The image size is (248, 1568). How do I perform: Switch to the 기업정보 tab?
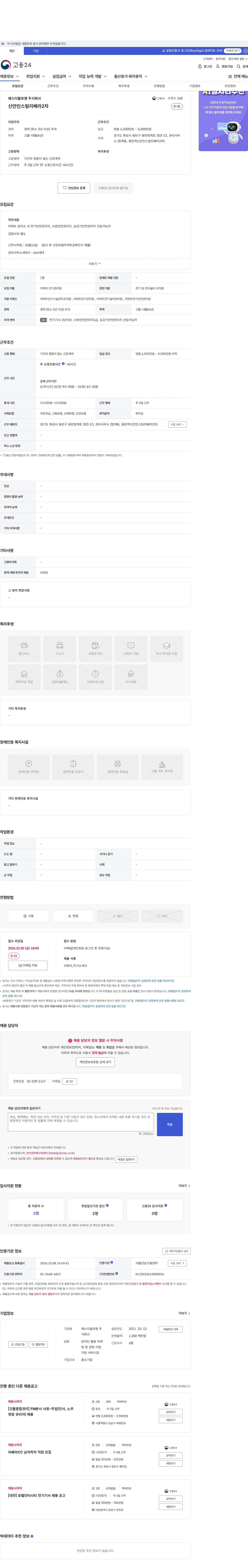(x=195, y=87)
